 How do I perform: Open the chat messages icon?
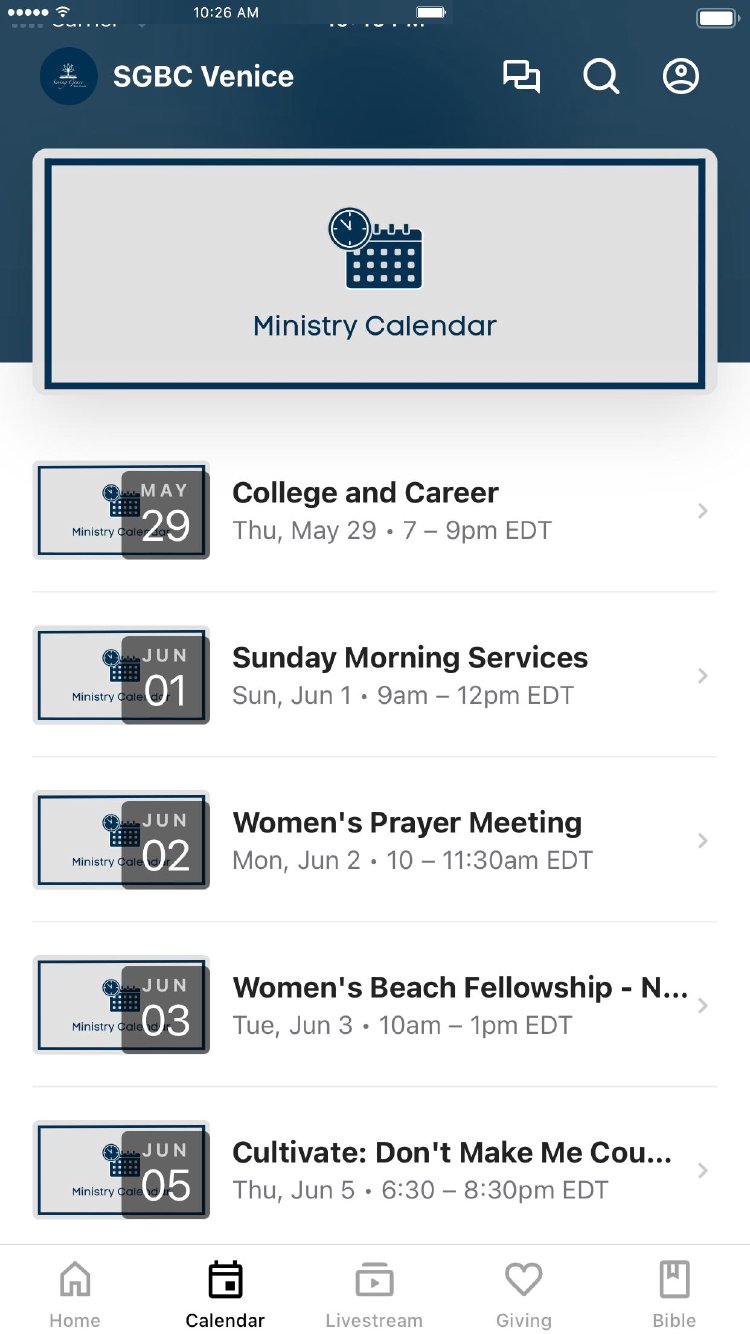521,76
